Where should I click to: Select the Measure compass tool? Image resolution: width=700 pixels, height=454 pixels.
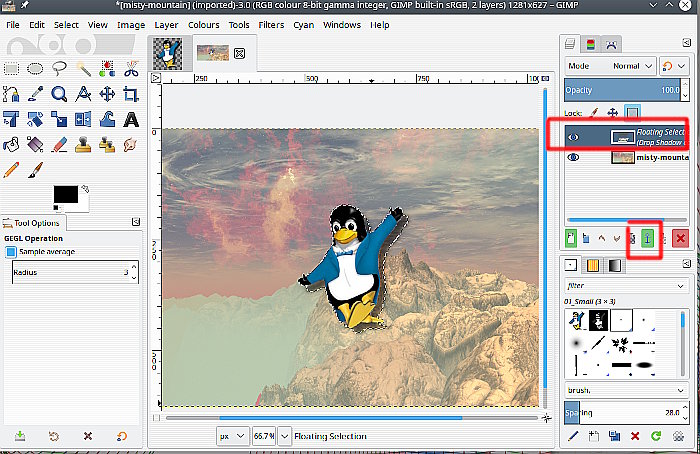click(83, 94)
